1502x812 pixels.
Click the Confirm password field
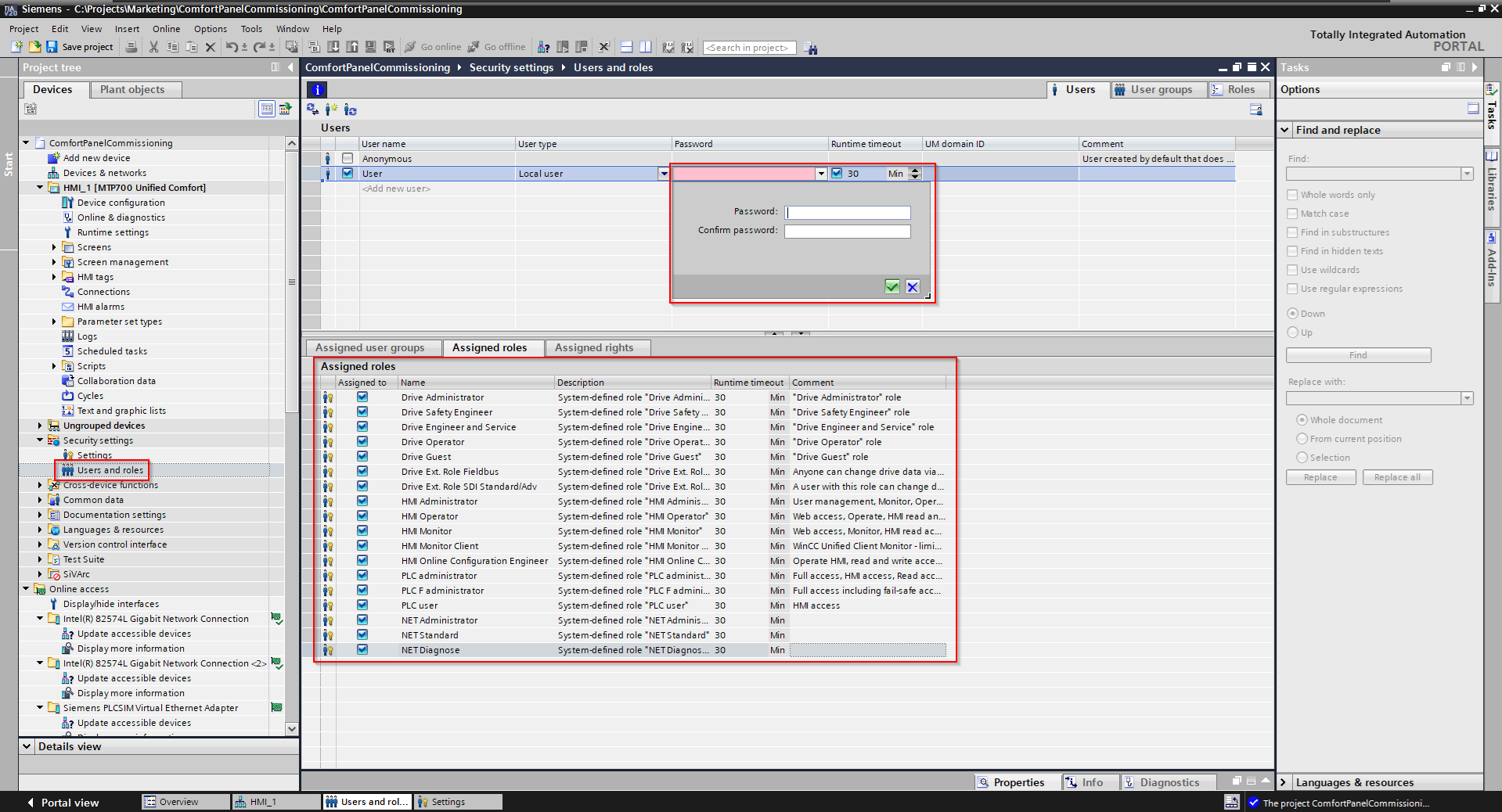pyautogui.click(x=848, y=231)
